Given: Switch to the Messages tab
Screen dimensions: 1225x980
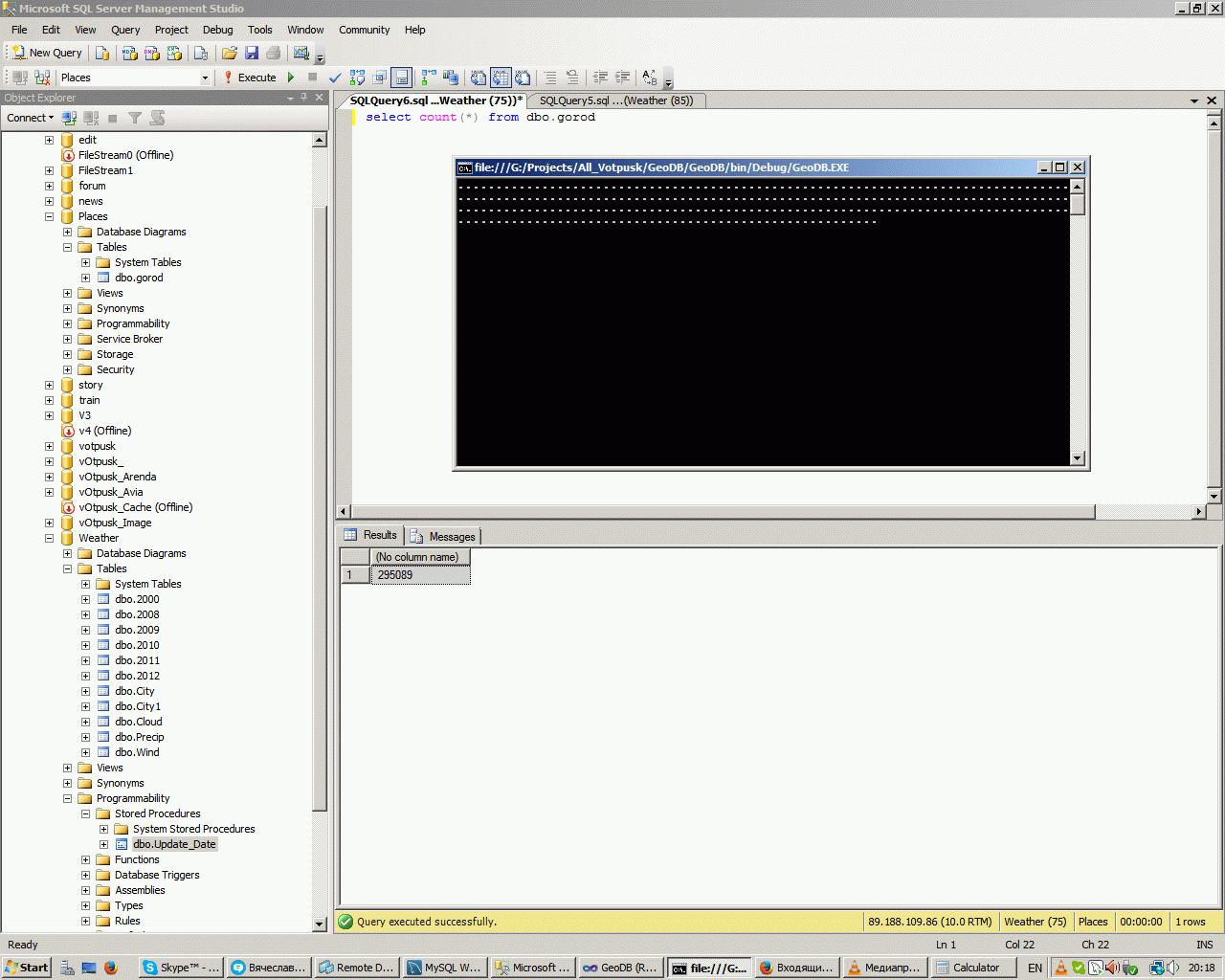Looking at the screenshot, I should pos(442,536).
